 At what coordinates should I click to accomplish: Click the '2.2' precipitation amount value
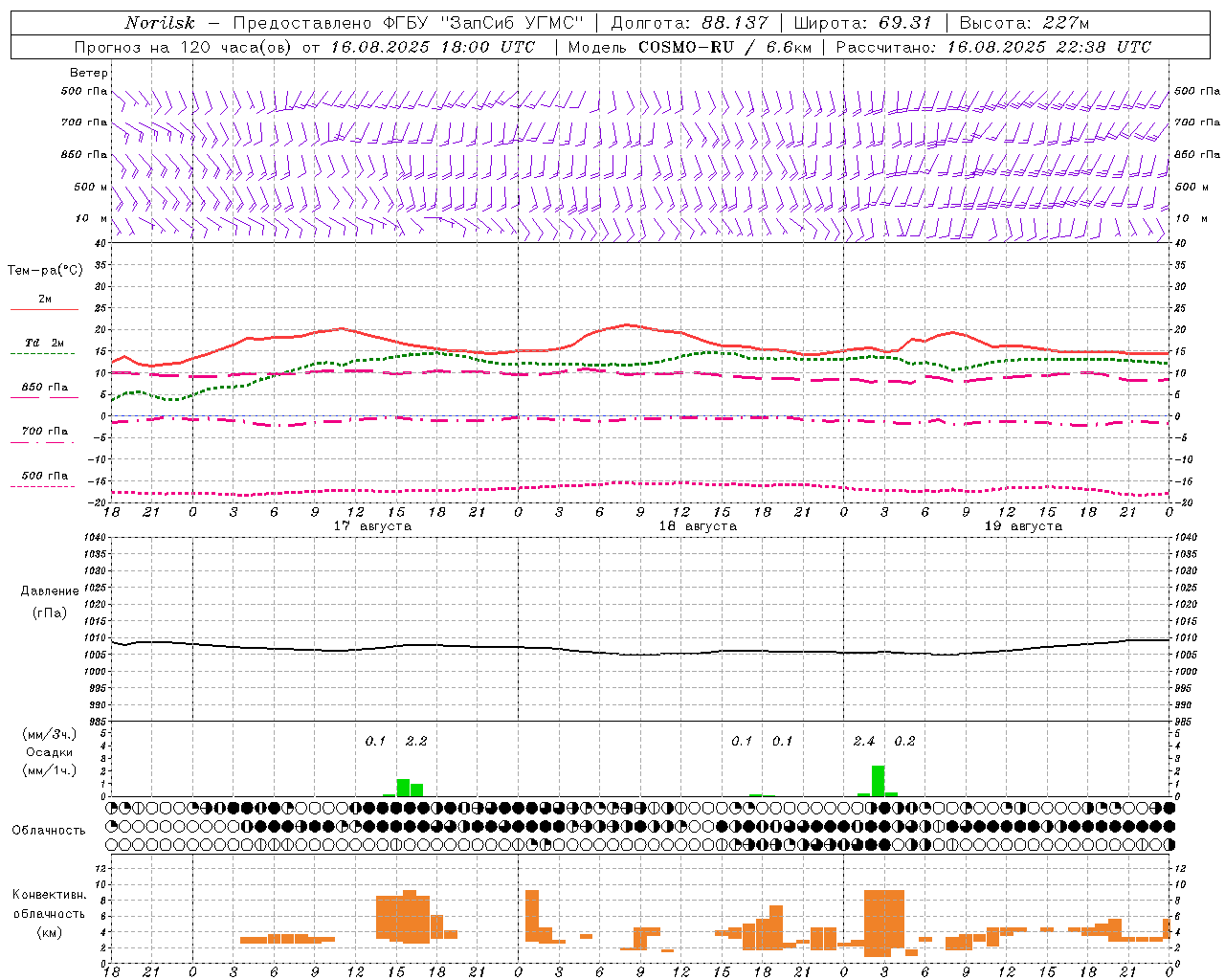416,741
